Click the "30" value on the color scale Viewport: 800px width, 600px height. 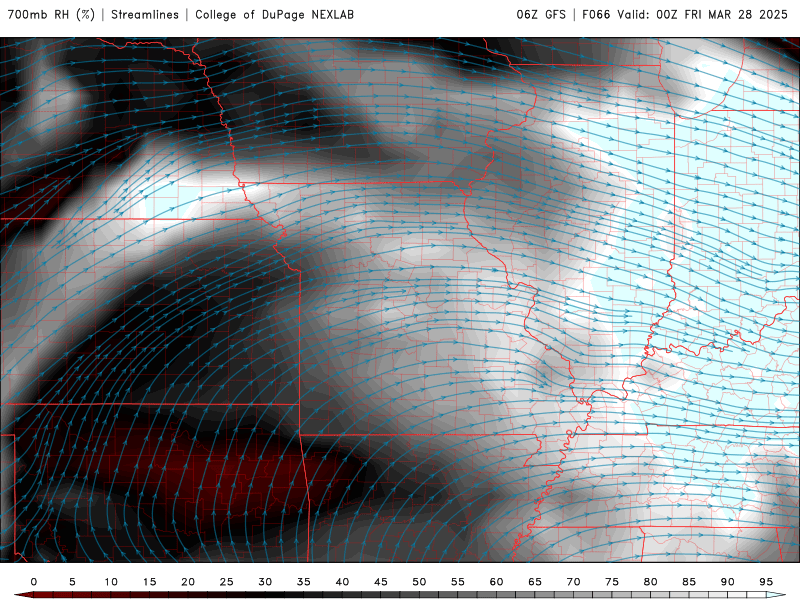[x=265, y=582]
